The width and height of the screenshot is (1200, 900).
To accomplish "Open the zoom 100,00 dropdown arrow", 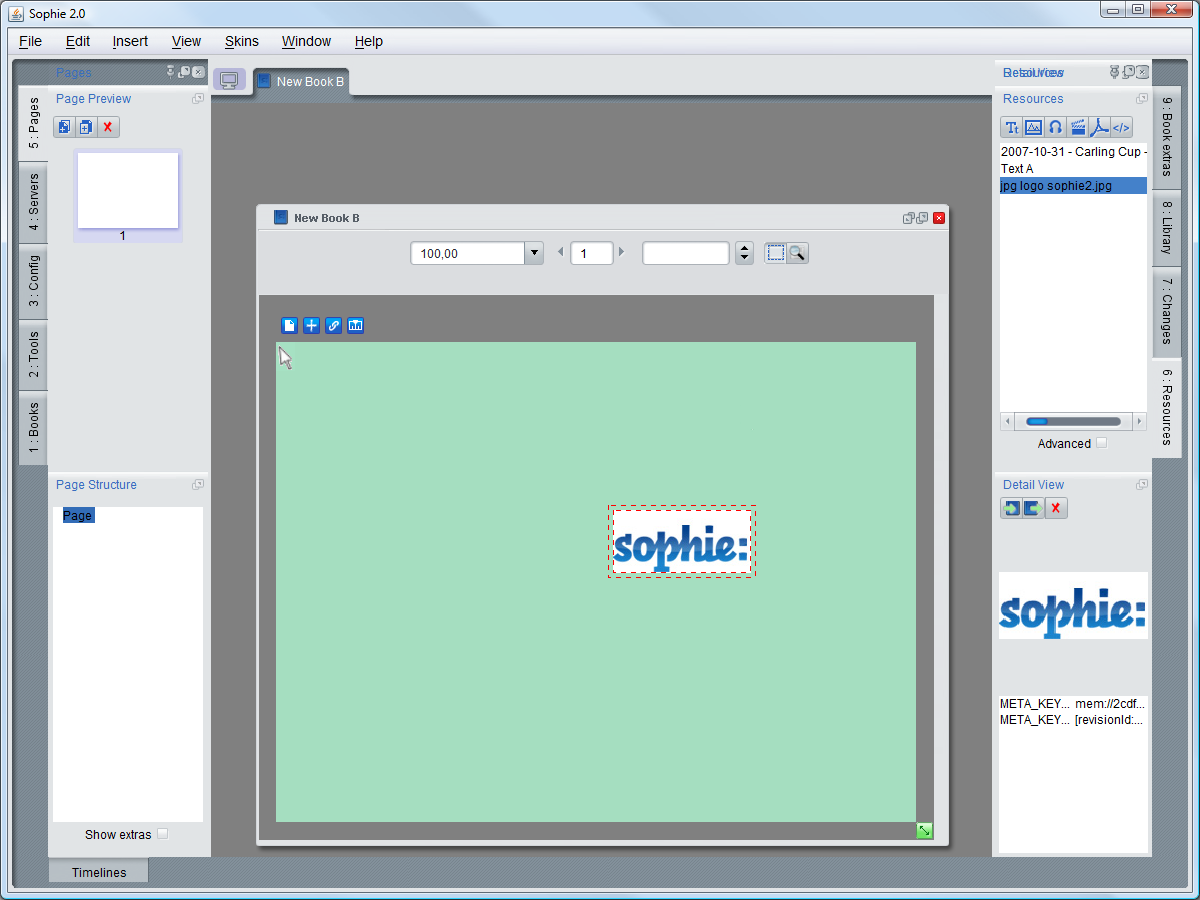I will (534, 253).
